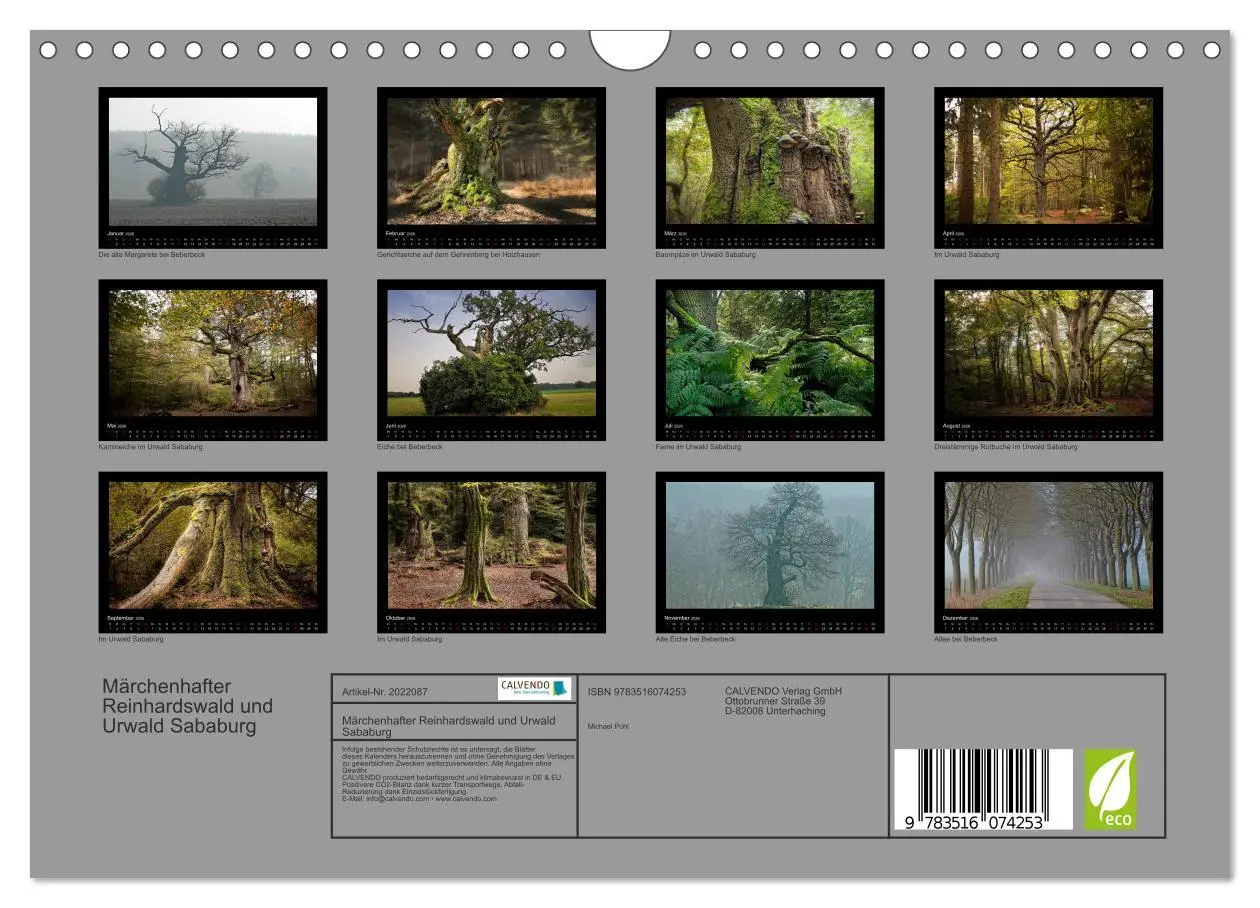
Task: Click caption 'Baumpilze im Urwald Sababurg'
Action: pos(705,255)
